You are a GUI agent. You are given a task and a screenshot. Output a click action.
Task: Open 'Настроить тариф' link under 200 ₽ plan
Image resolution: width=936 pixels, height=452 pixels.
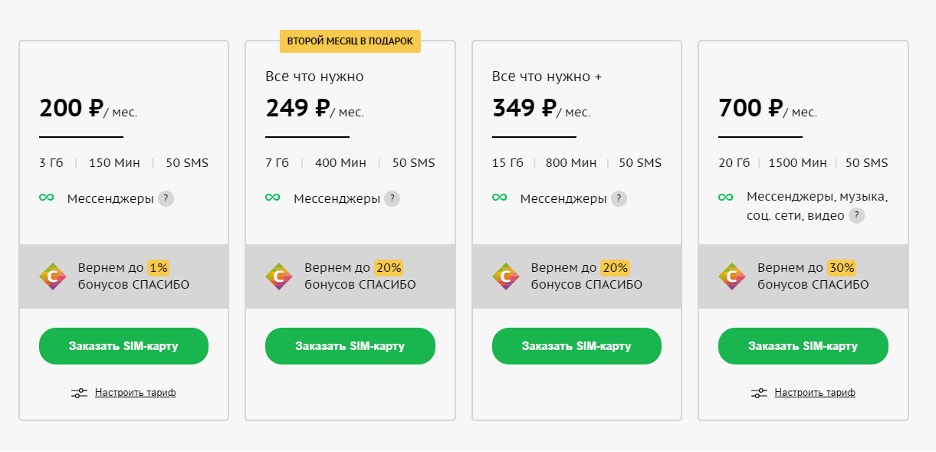(136, 393)
